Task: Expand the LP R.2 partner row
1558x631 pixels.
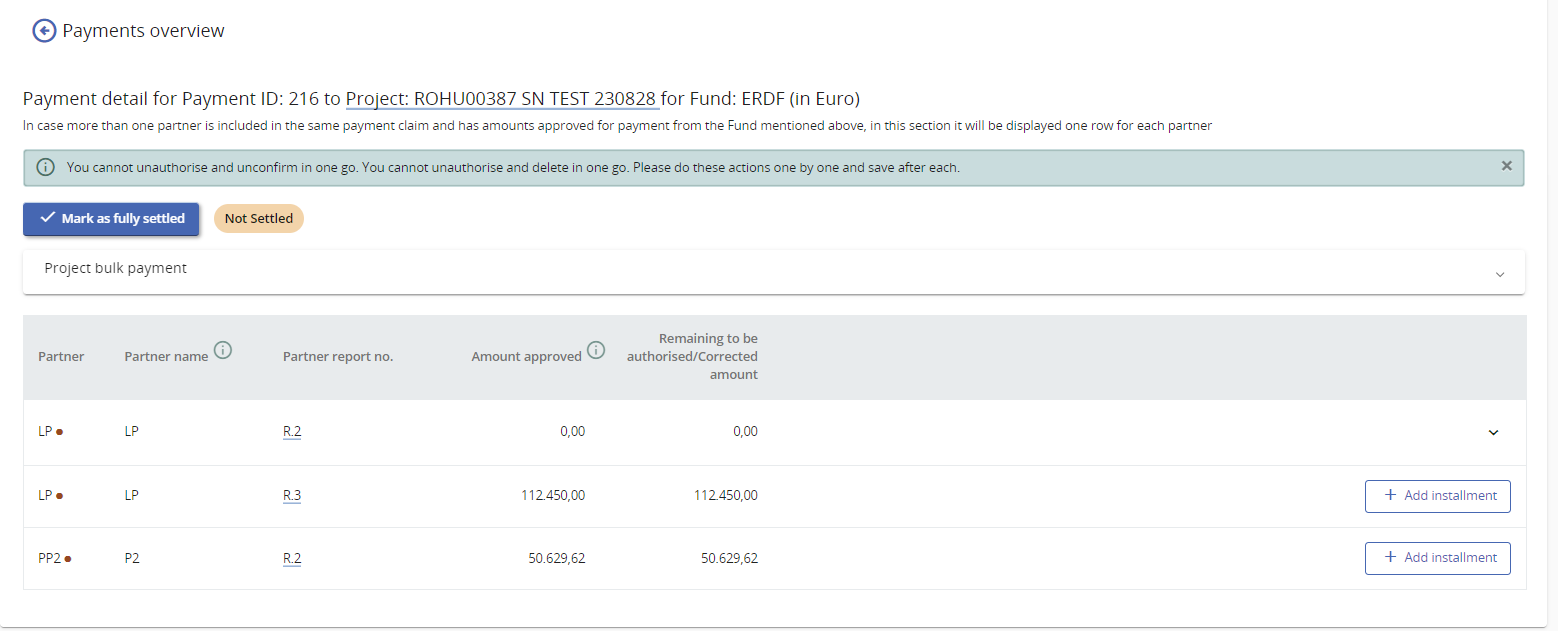Action: pyautogui.click(x=1493, y=432)
